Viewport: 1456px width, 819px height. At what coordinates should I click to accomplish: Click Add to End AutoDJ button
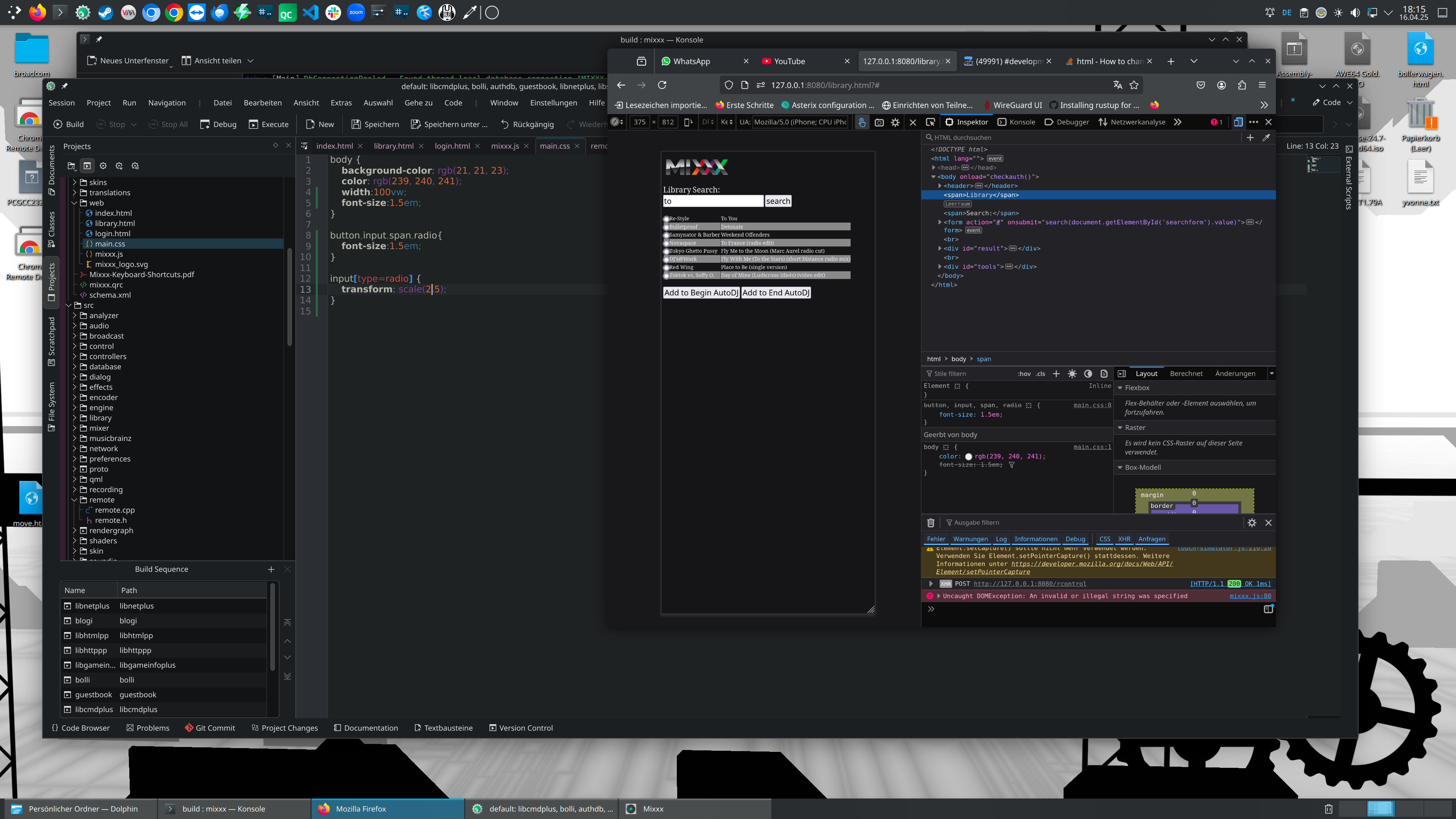pos(775,292)
